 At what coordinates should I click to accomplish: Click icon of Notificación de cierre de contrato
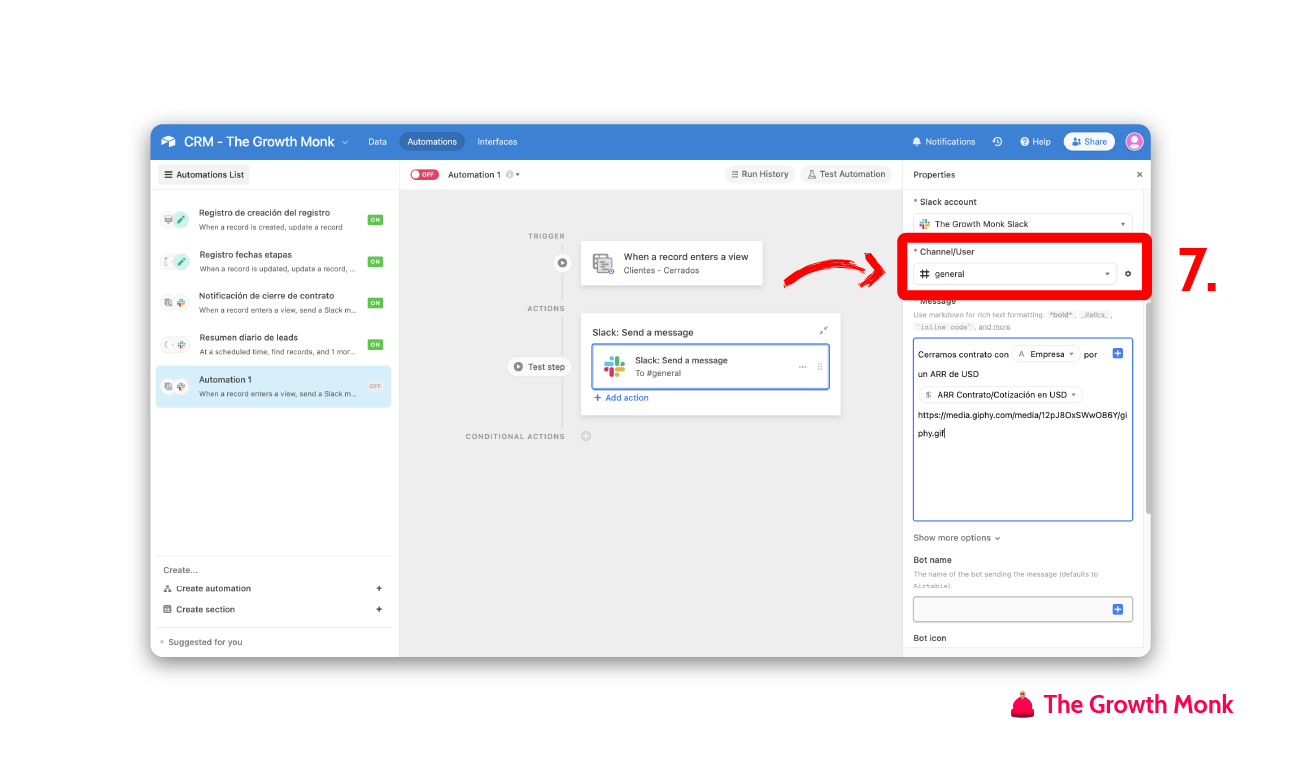(x=175, y=303)
